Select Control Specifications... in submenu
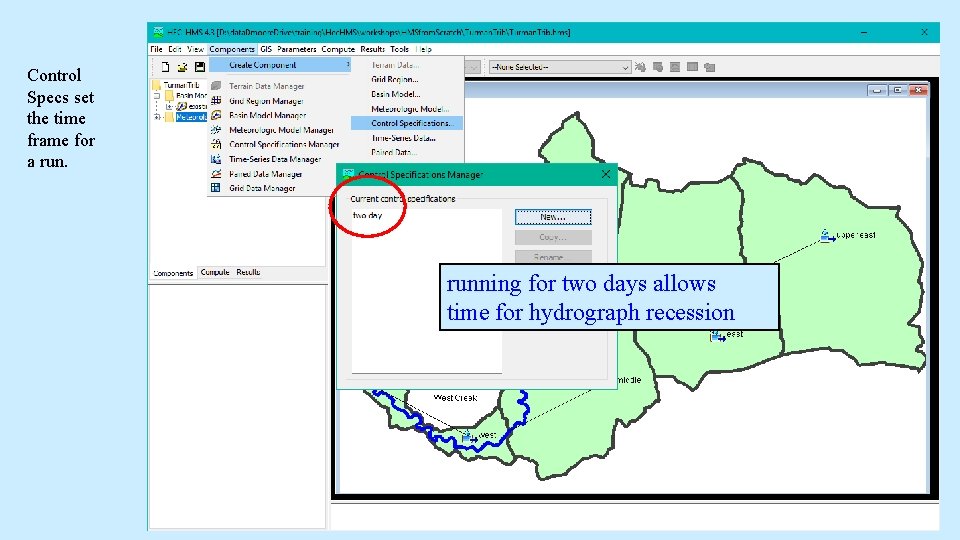The width and height of the screenshot is (960, 540). [x=407, y=123]
